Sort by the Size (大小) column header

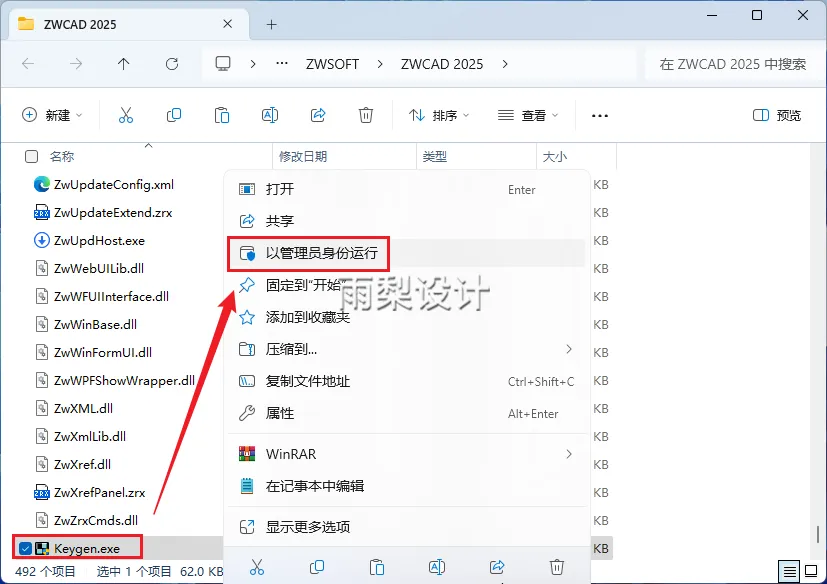click(x=555, y=156)
